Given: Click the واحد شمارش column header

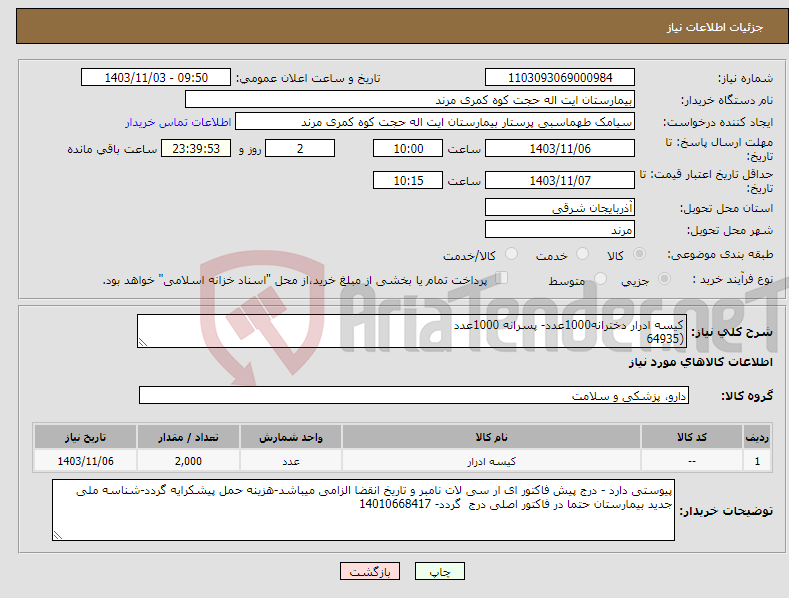Looking at the screenshot, I should (x=291, y=437).
